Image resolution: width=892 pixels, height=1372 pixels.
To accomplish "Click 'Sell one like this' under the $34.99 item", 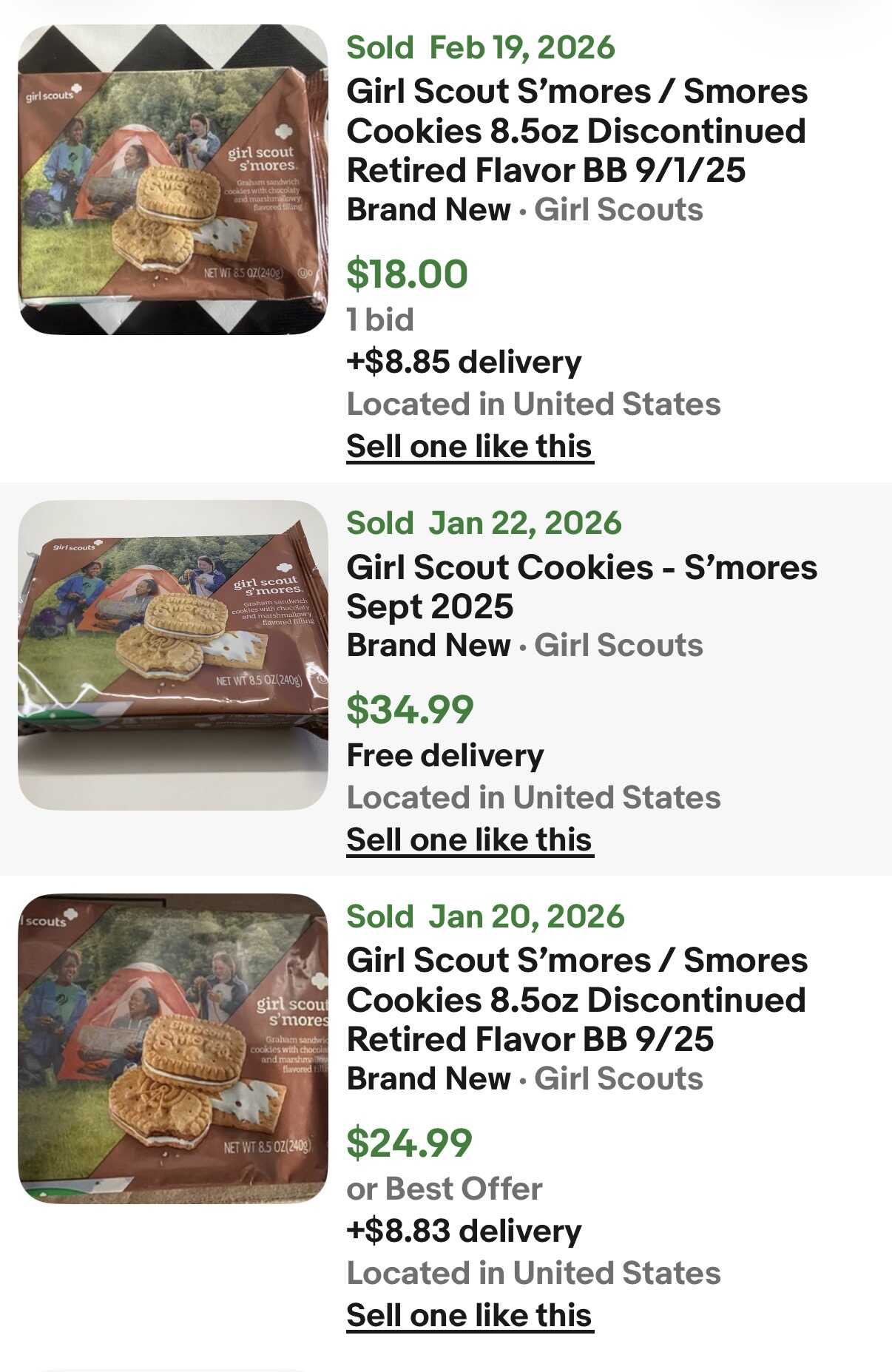I will click(x=470, y=840).
